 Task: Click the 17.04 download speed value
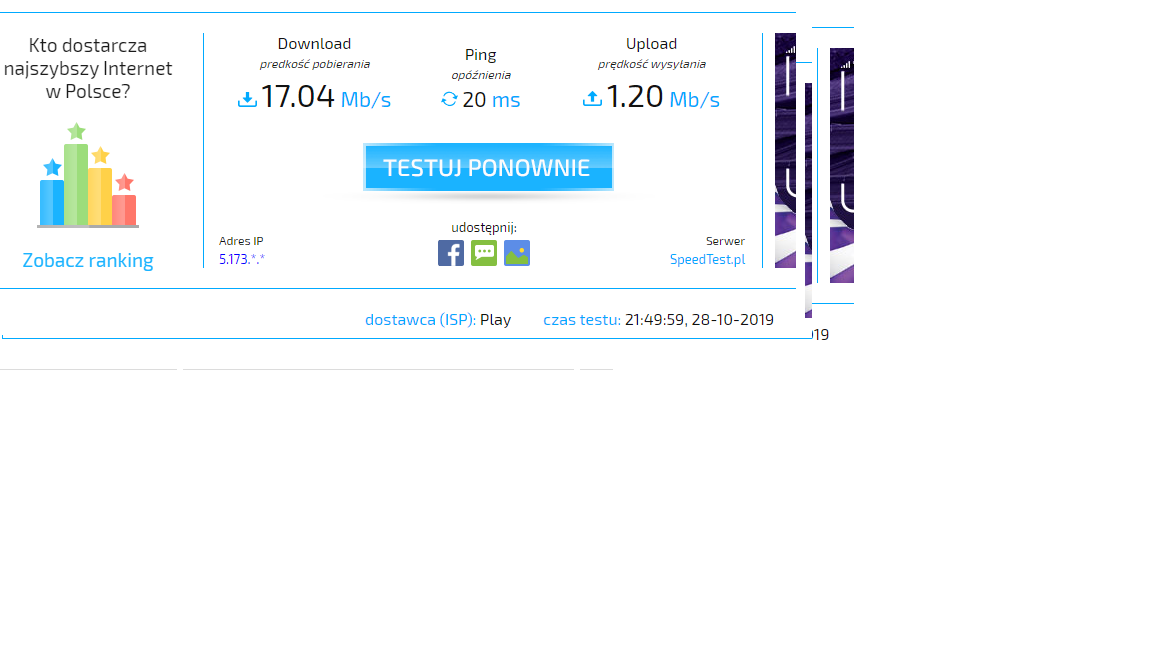[x=298, y=96]
